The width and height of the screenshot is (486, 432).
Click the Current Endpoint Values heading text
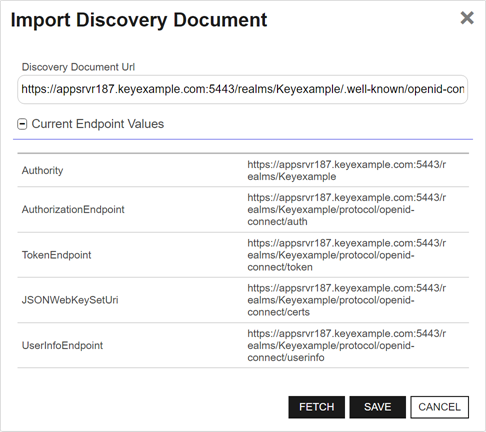98,124
